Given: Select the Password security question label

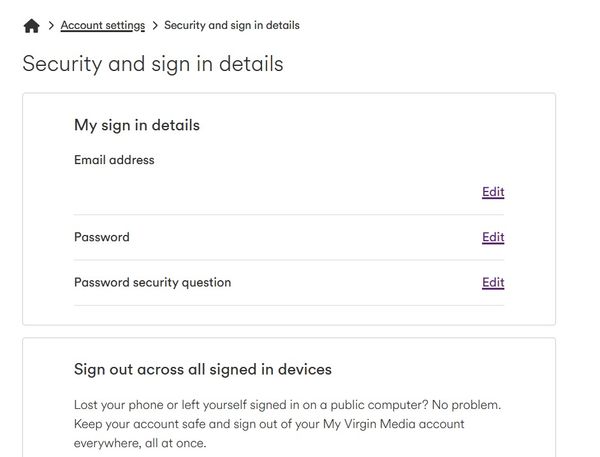Looking at the screenshot, I should [153, 282].
